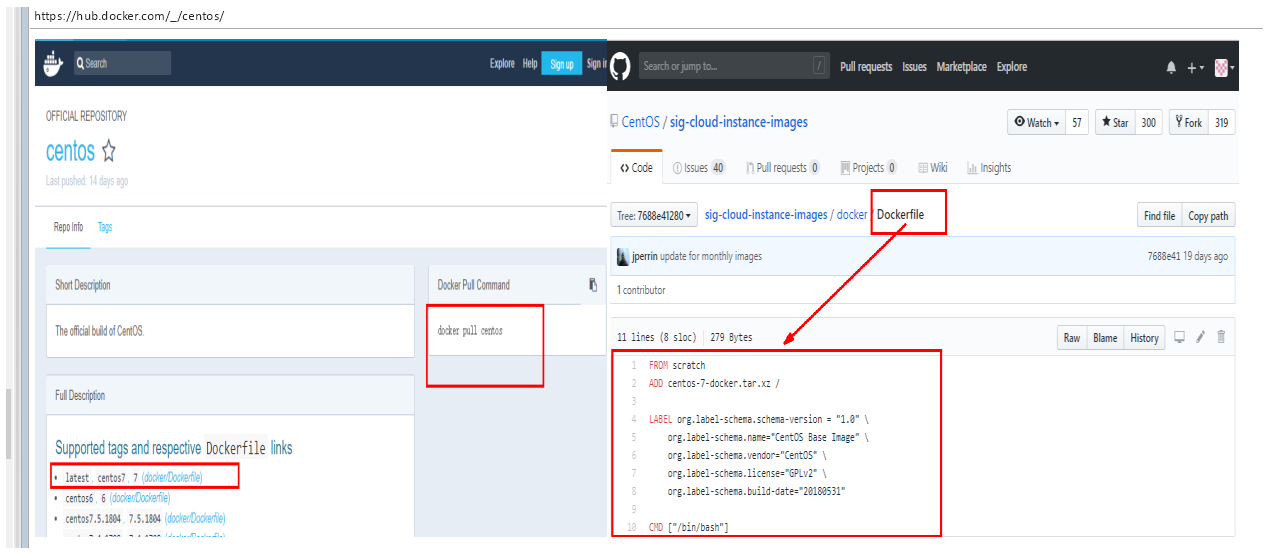Open the user avatar menu
Viewport: 1267px width, 553px height.
click(x=1224, y=67)
